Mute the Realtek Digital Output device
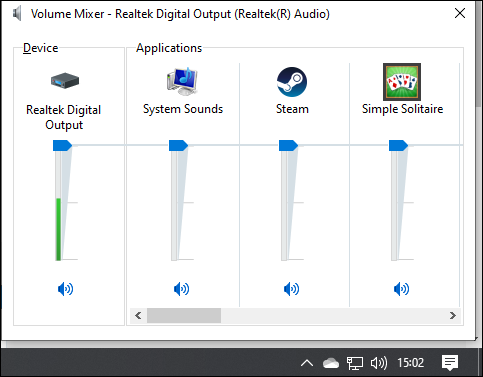483x377 pixels. point(65,289)
